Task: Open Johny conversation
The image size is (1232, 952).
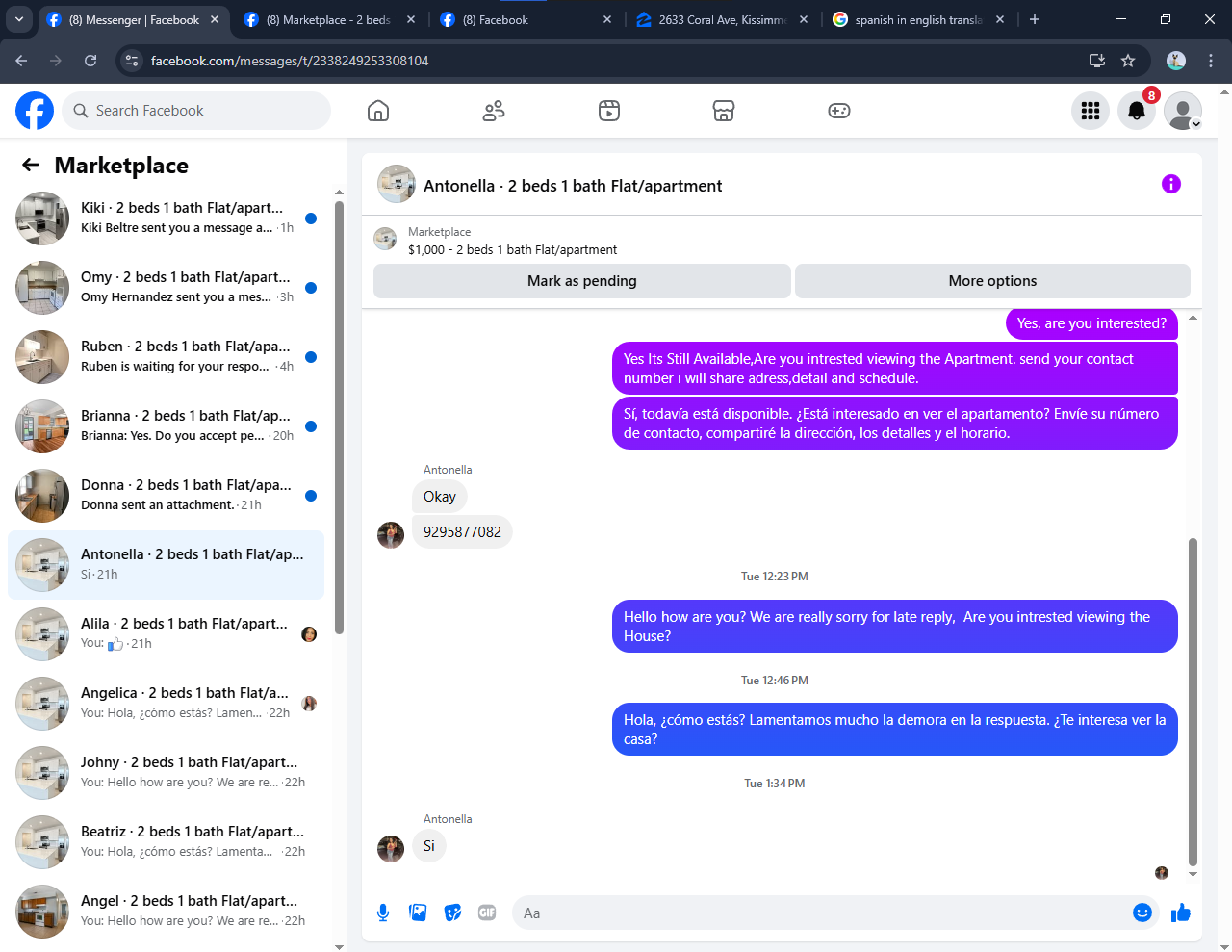Action: (166, 773)
